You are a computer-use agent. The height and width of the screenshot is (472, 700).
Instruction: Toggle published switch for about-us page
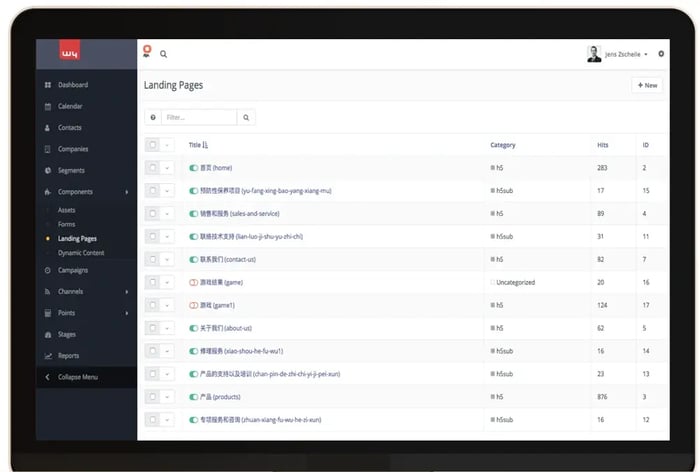coord(193,328)
